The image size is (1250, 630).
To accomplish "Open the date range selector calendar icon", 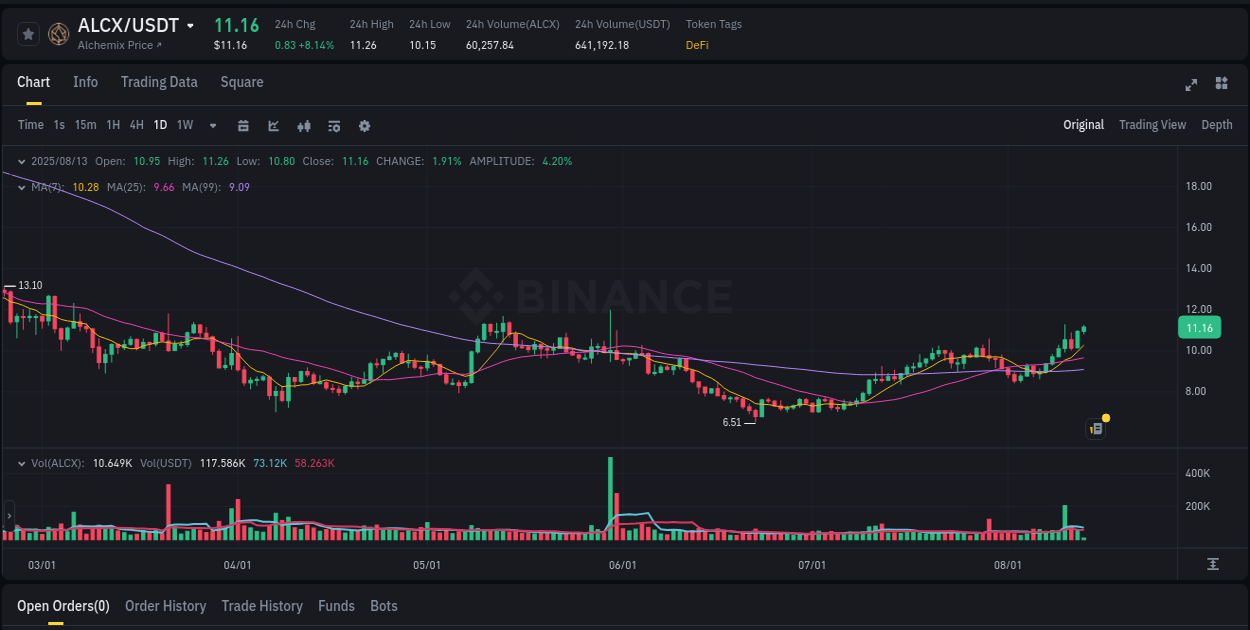I will (243, 126).
